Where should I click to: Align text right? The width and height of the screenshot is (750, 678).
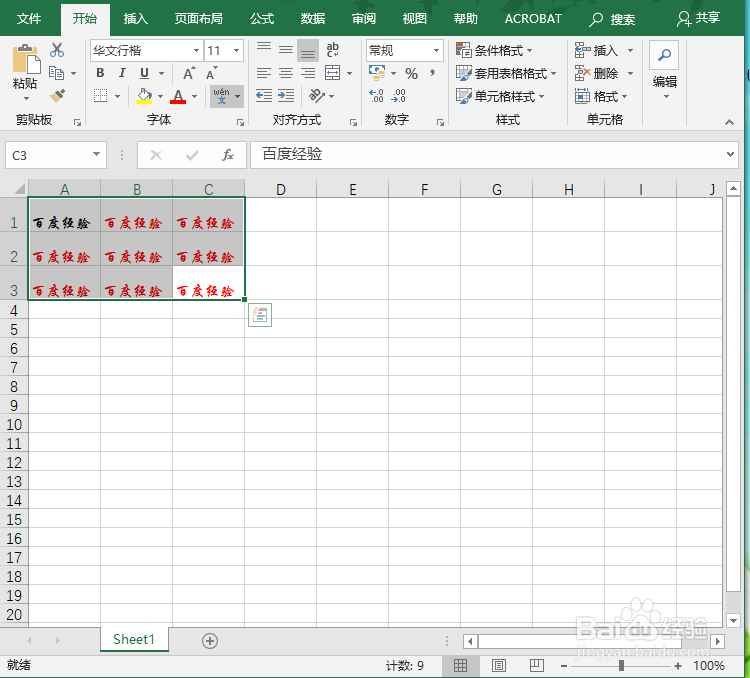[x=308, y=73]
